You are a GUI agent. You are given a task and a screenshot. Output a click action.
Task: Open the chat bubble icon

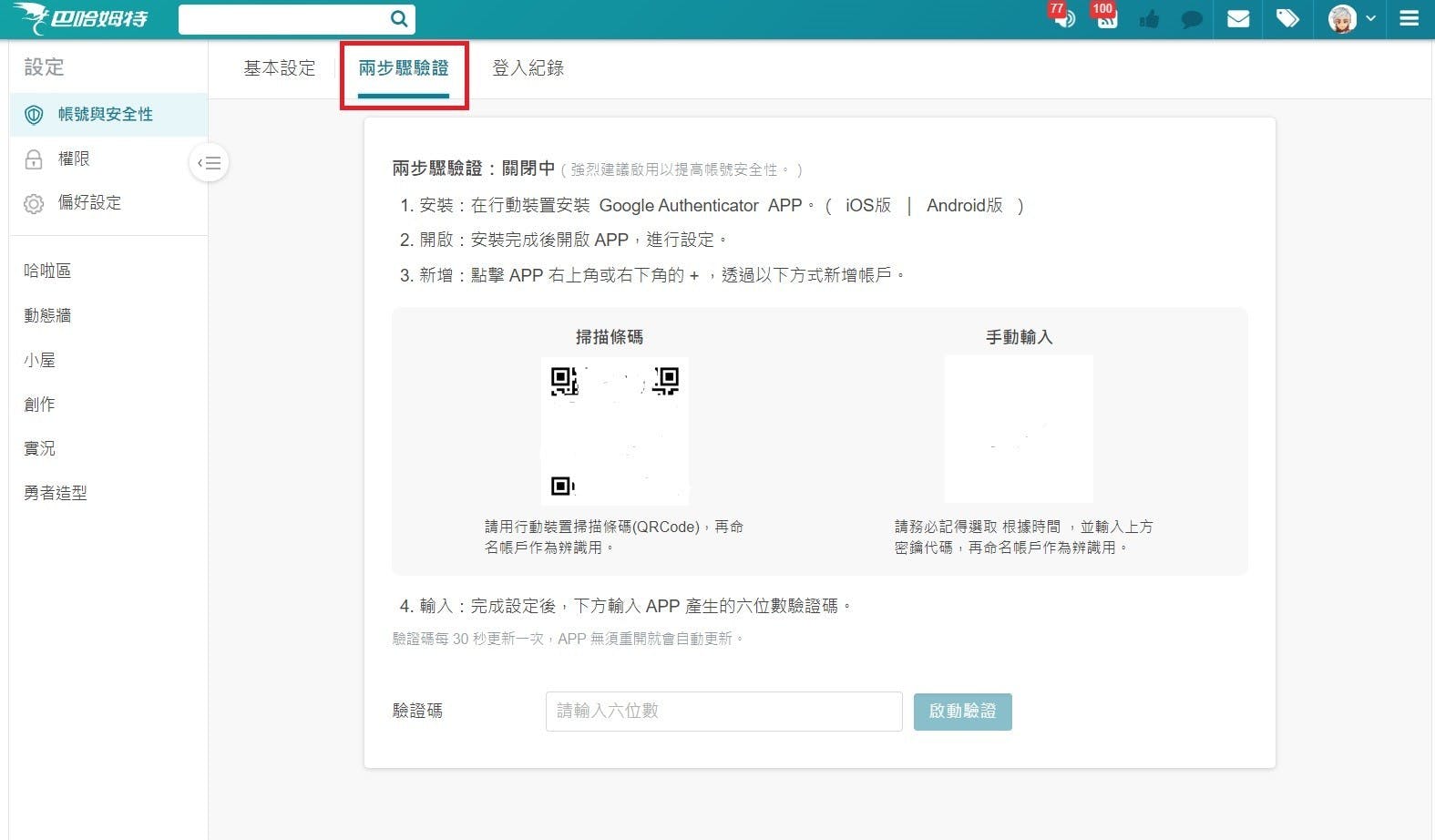pos(1192,19)
